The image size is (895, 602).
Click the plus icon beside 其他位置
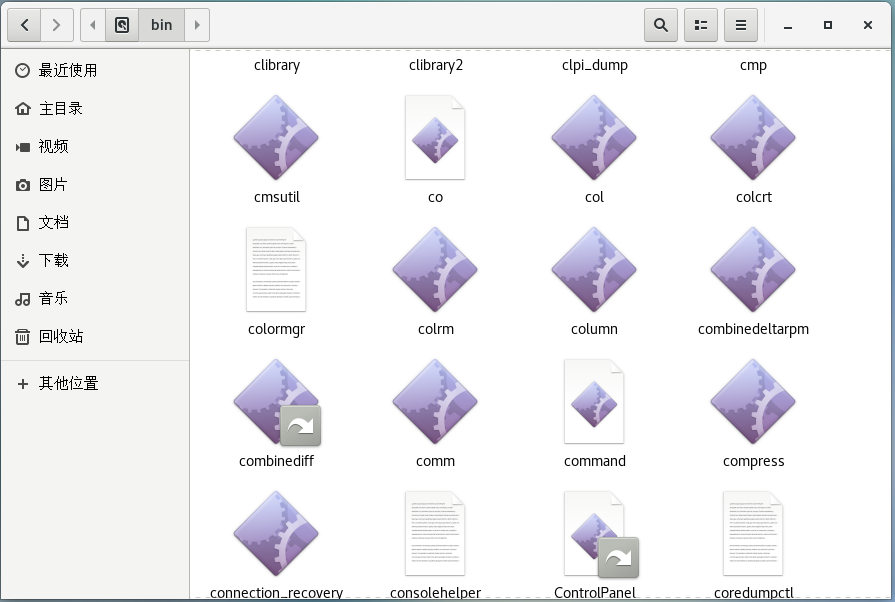coord(22,383)
